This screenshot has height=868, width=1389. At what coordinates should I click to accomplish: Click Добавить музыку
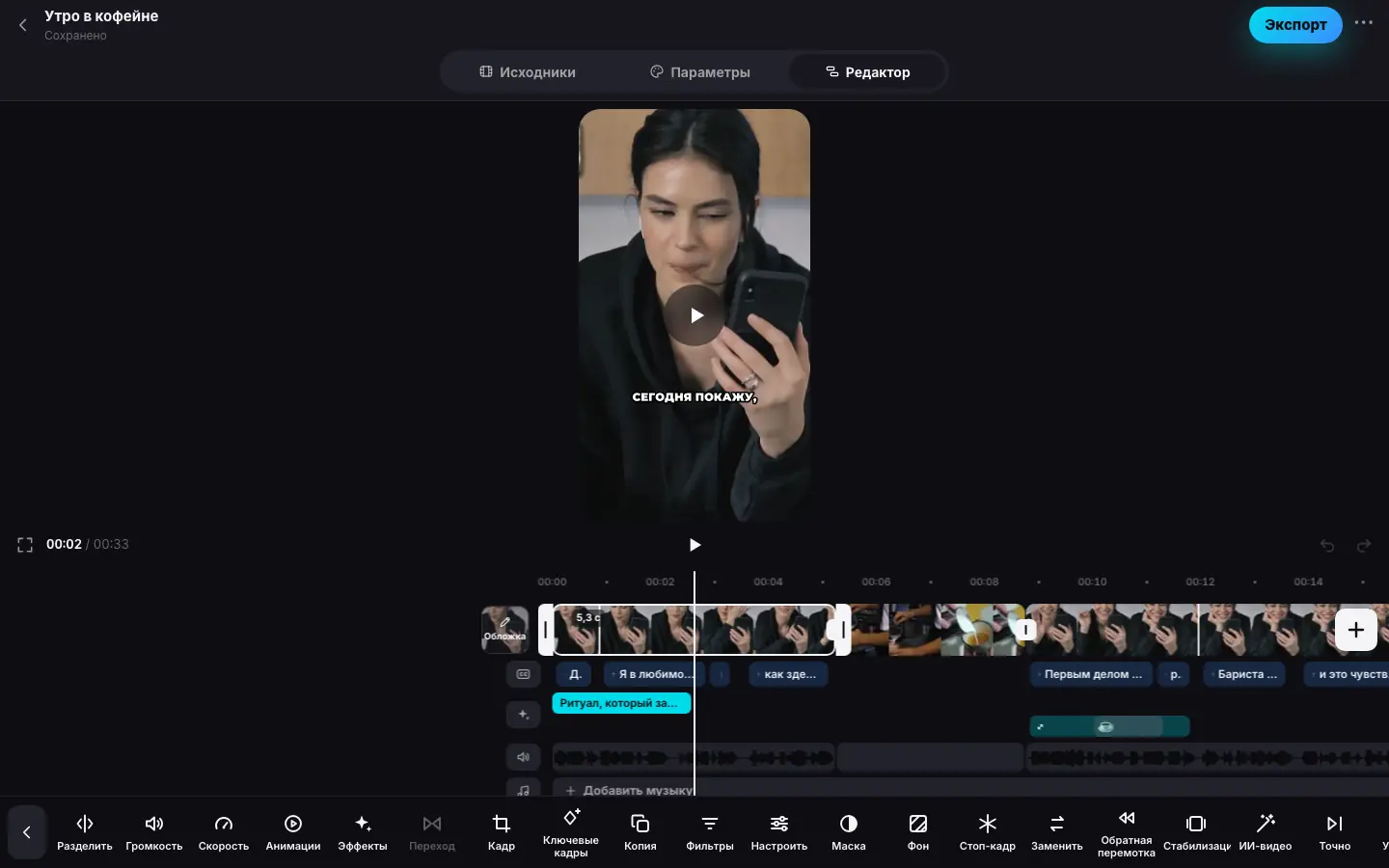click(629, 790)
